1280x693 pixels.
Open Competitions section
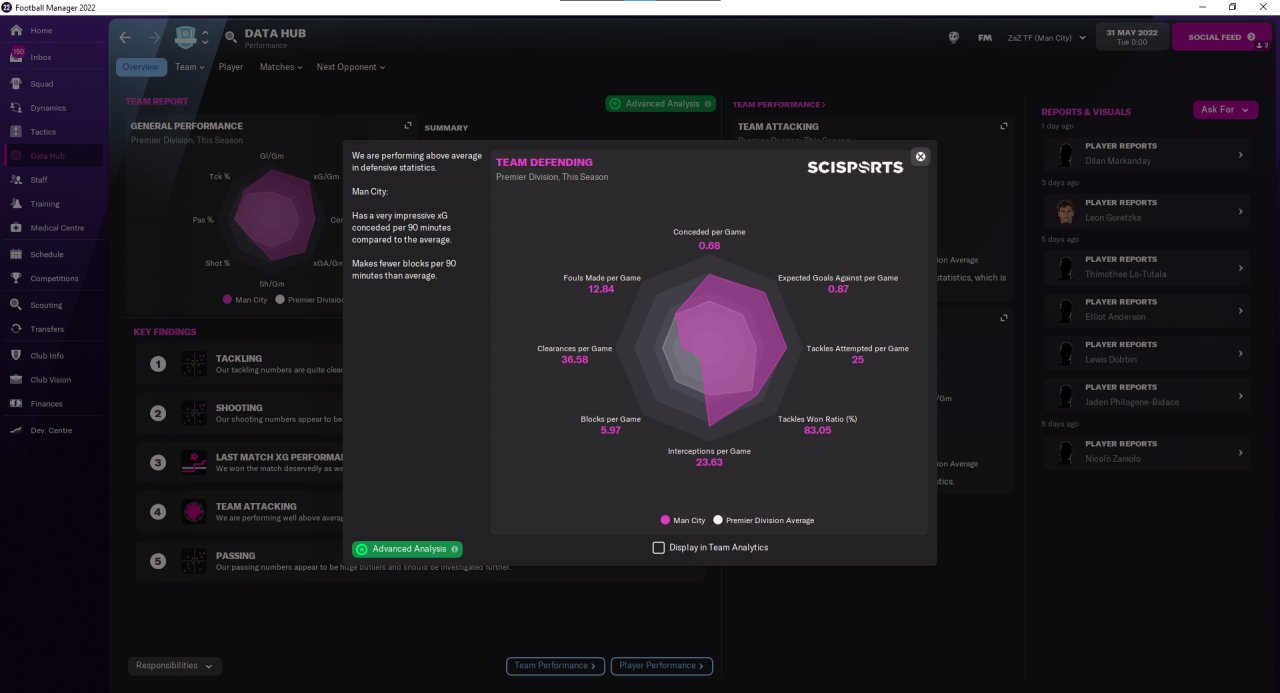(x=52, y=279)
